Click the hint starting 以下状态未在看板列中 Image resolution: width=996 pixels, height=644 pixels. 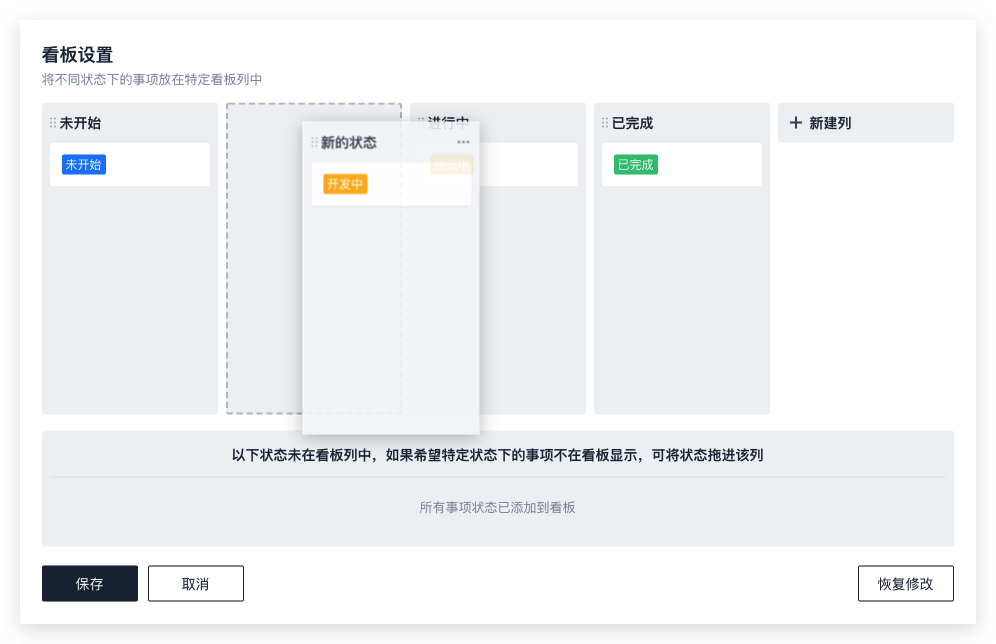[x=497, y=455]
